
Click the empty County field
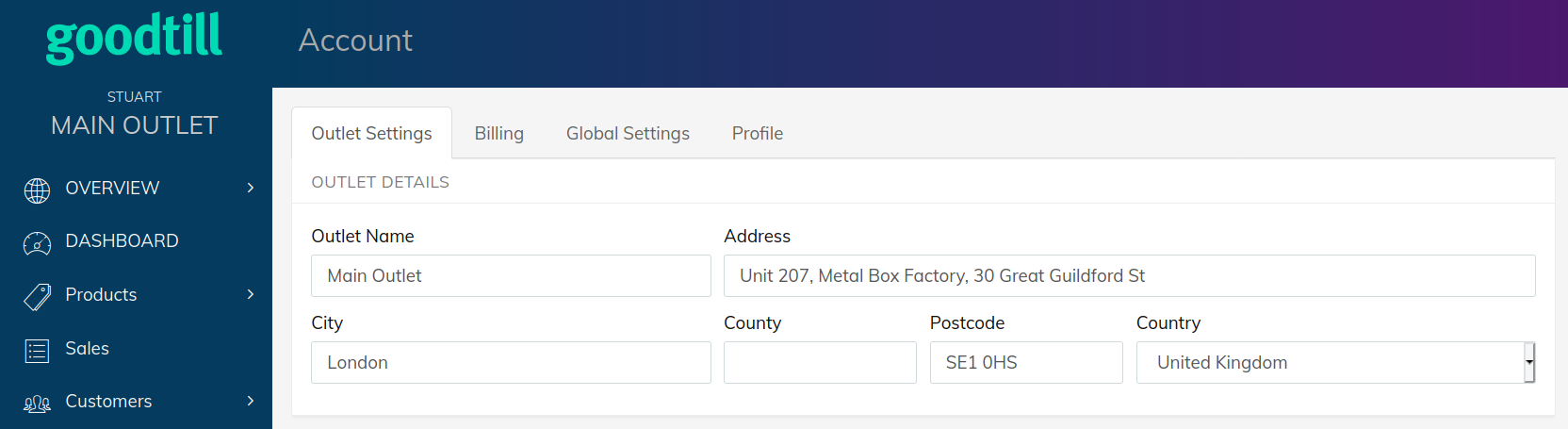(x=820, y=362)
